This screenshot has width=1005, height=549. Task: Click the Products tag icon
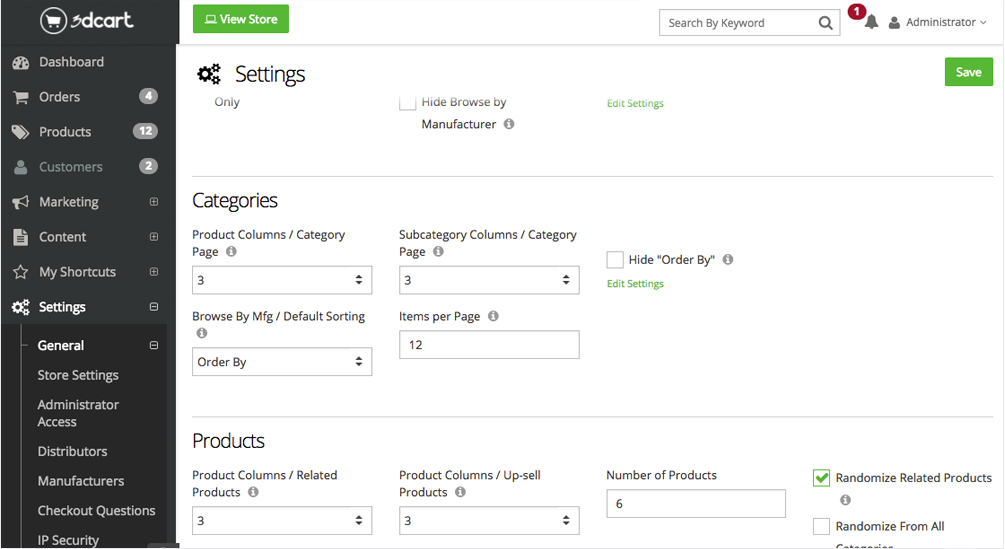[x=20, y=132]
